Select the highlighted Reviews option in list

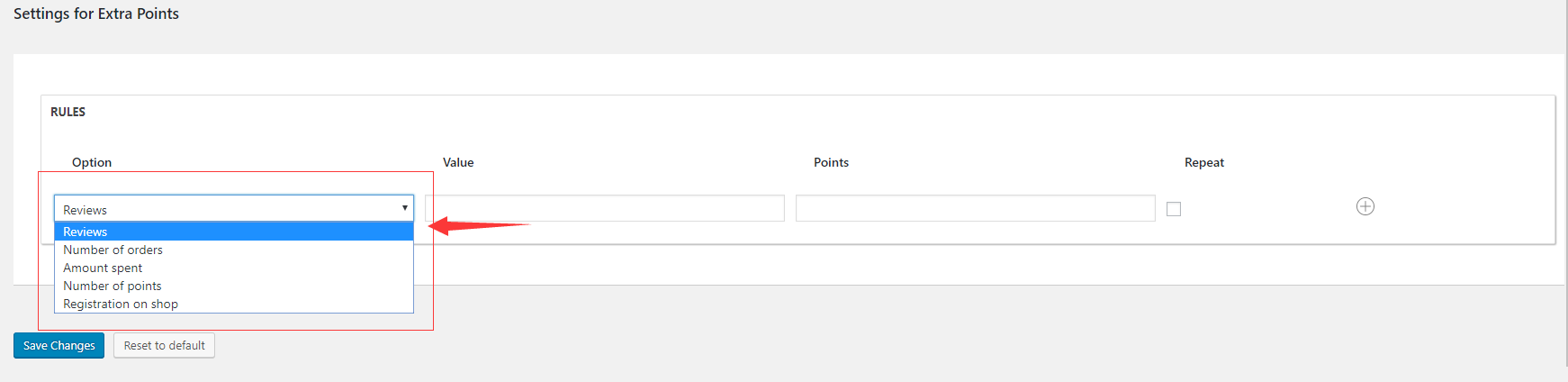click(x=234, y=232)
